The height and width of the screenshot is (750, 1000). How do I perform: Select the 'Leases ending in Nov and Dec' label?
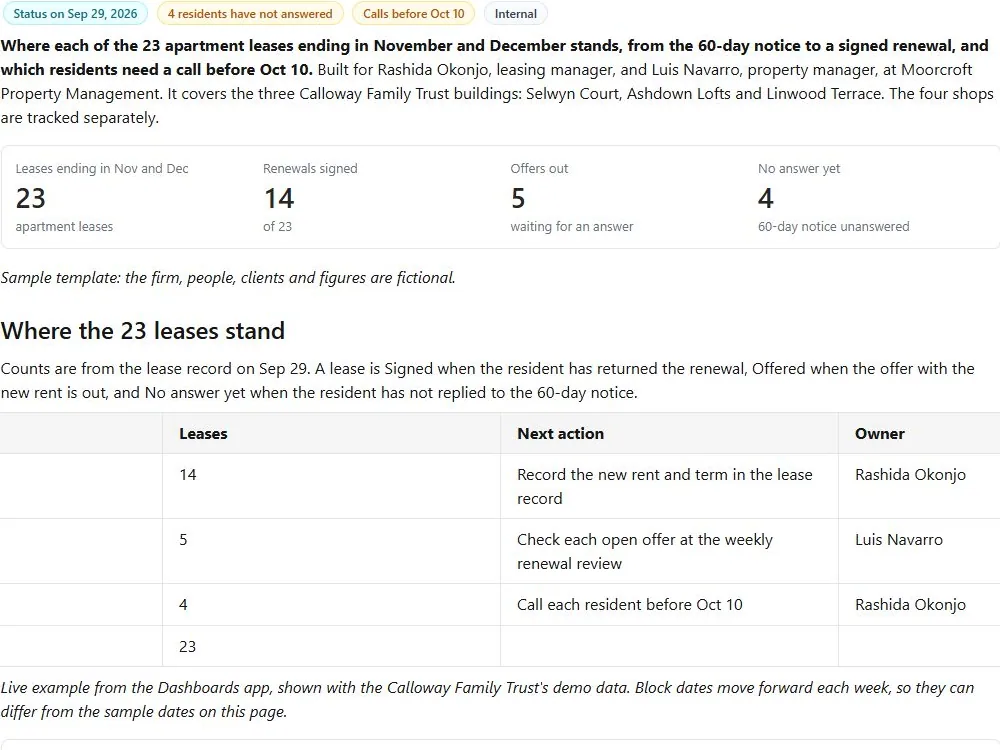coord(102,168)
